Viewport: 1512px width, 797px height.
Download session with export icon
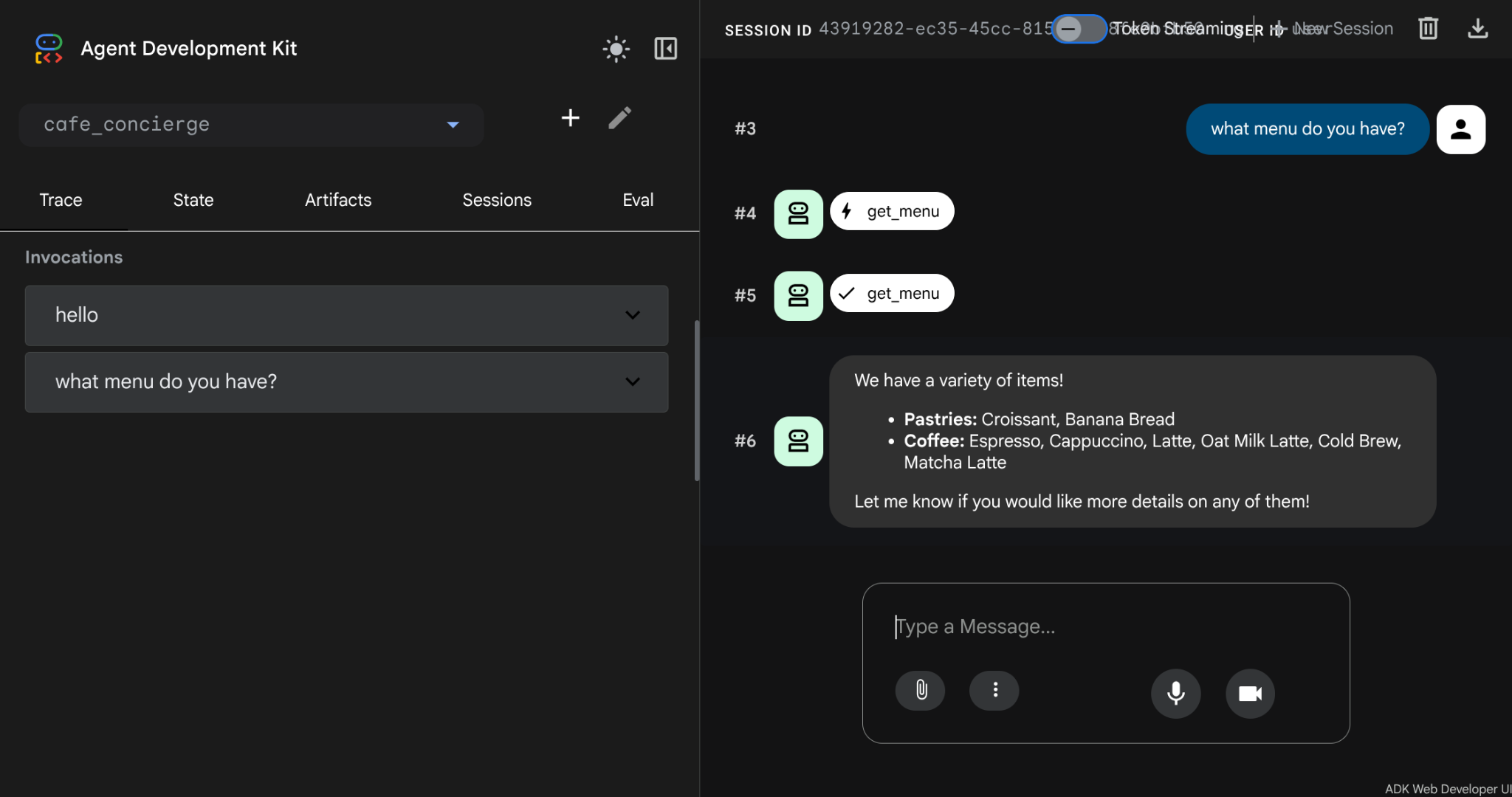click(1477, 29)
